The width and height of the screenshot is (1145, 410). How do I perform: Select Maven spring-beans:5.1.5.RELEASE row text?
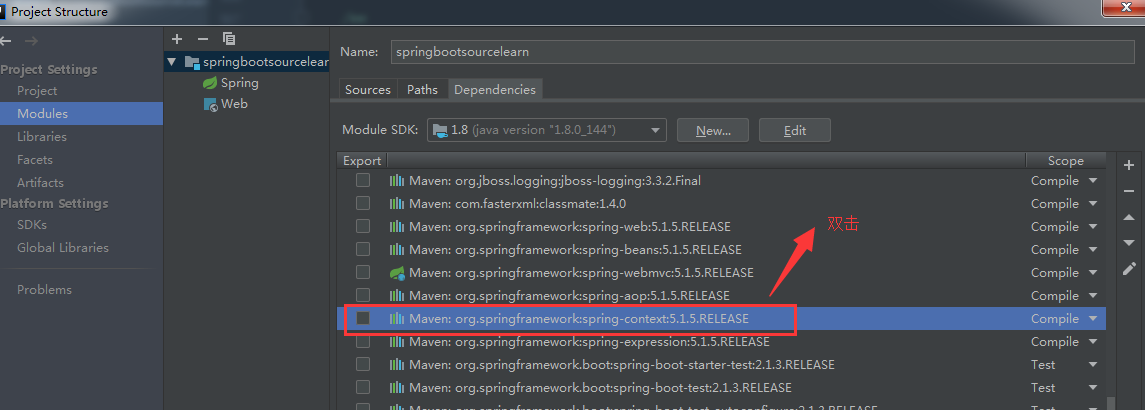point(575,250)
